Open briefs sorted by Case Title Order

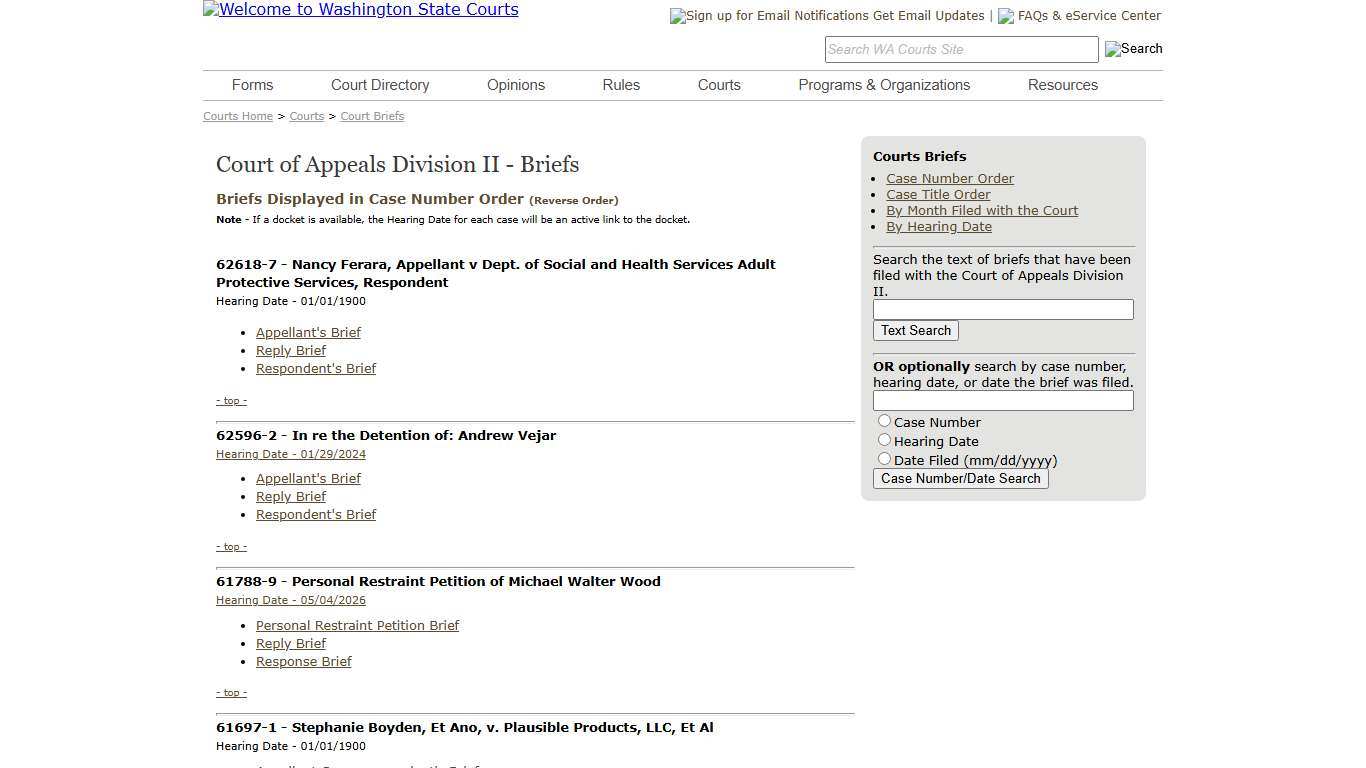click(x=938, y=194)
